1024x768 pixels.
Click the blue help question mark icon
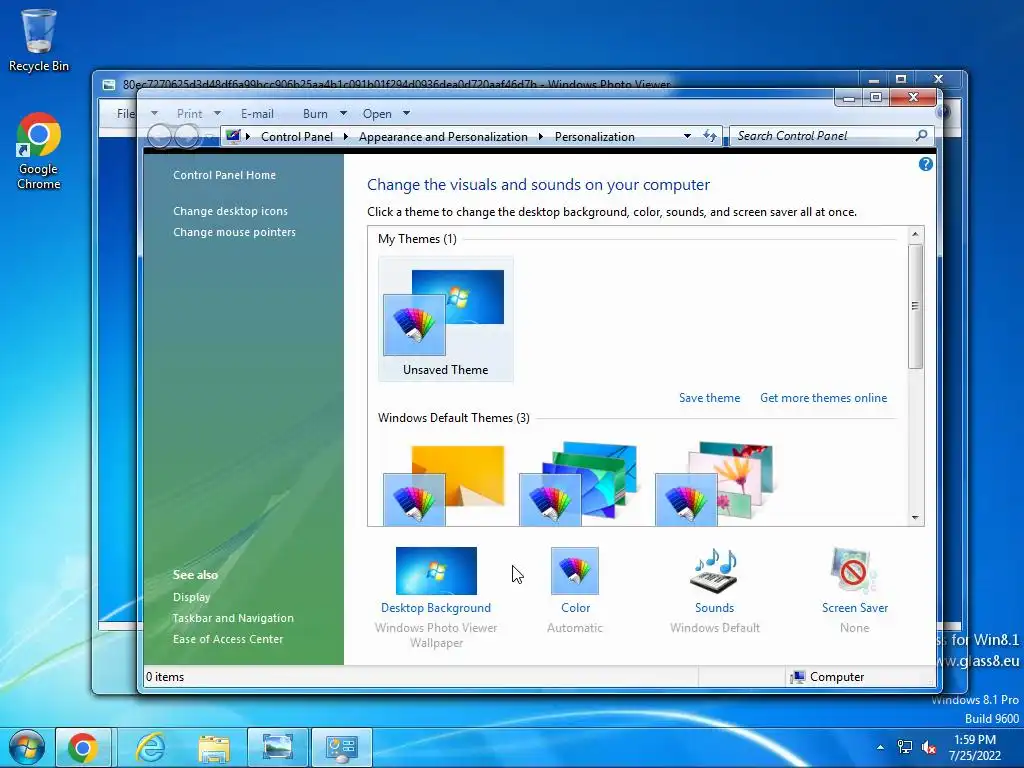(925, 164)
